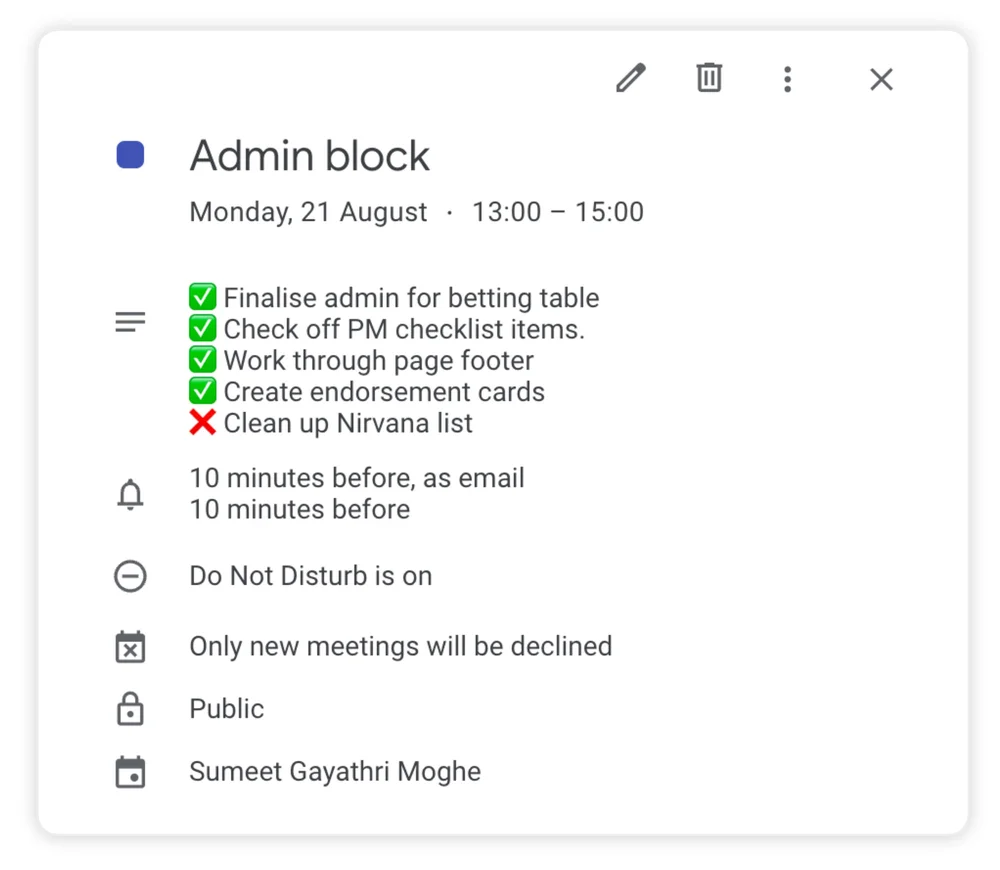1000x870 pixels.
Task: Click the Public visibility lock icon
Action: click(x=130, y=709)
